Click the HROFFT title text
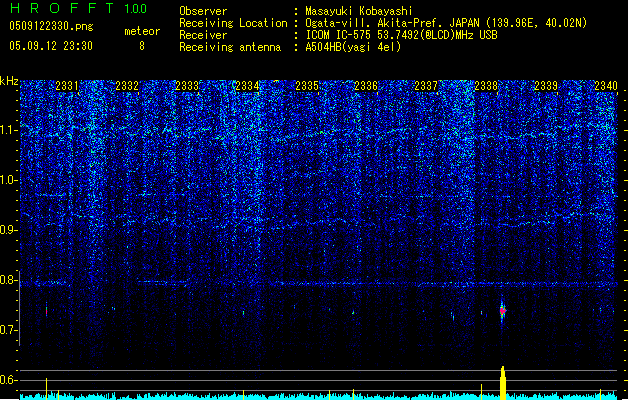The image size is (629, 400). click(62, 8)
